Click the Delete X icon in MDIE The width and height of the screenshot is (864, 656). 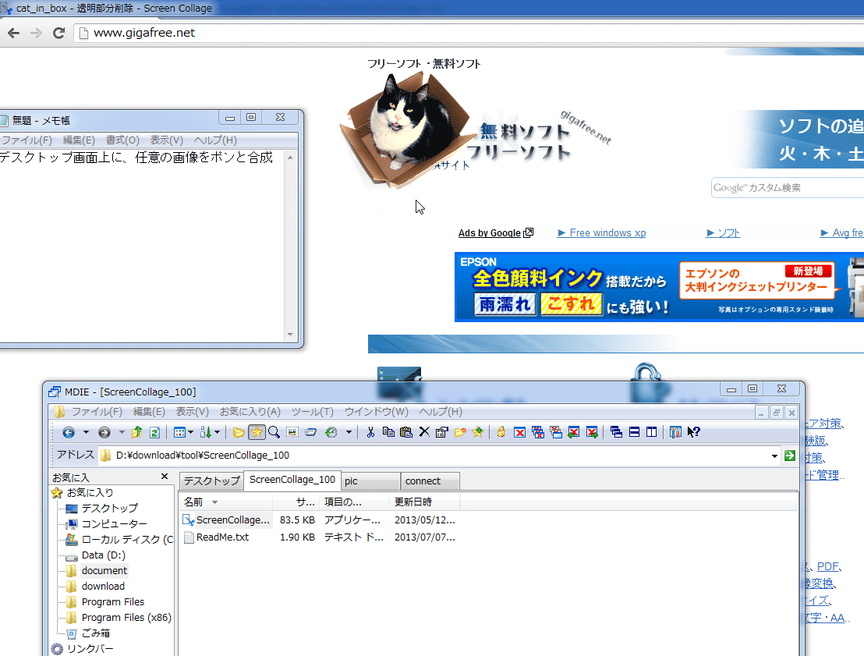click(424, 432)
